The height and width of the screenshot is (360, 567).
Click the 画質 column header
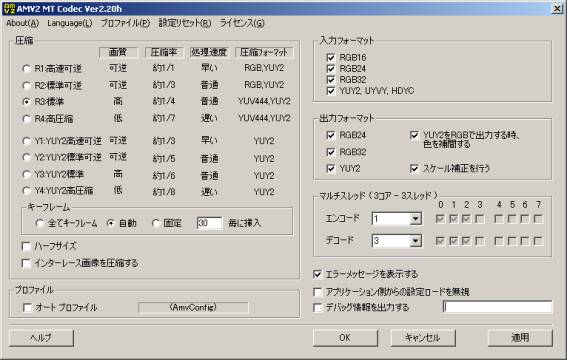coord(118,52)
